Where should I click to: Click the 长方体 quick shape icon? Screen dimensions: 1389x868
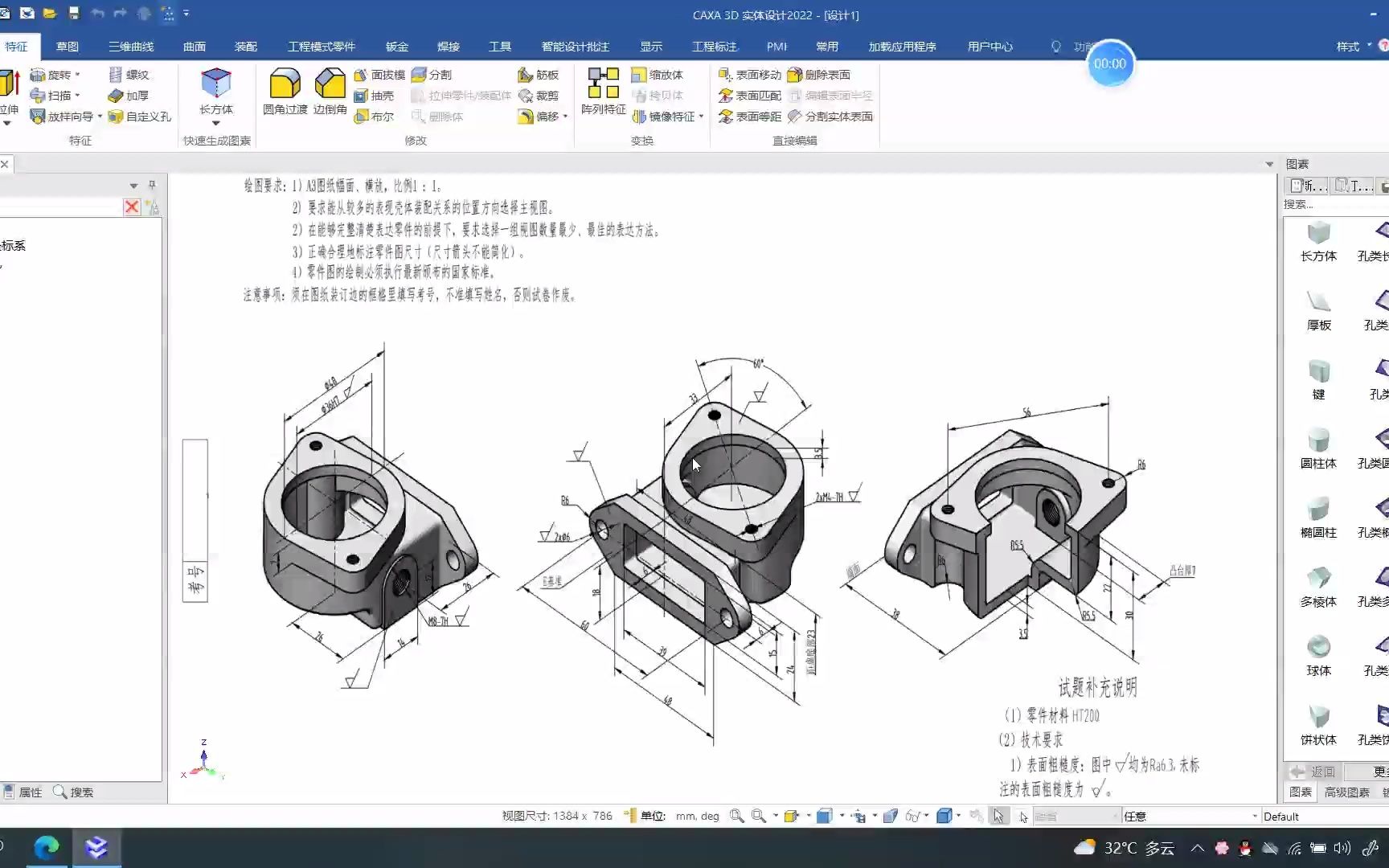click(215, 83)
